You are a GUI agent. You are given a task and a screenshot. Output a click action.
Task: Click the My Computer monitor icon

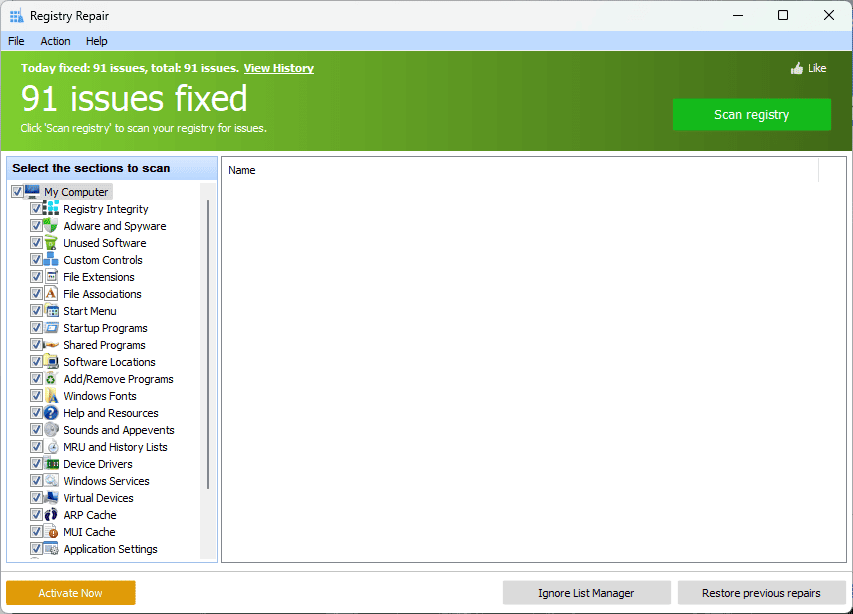click(x=32, y=191)
